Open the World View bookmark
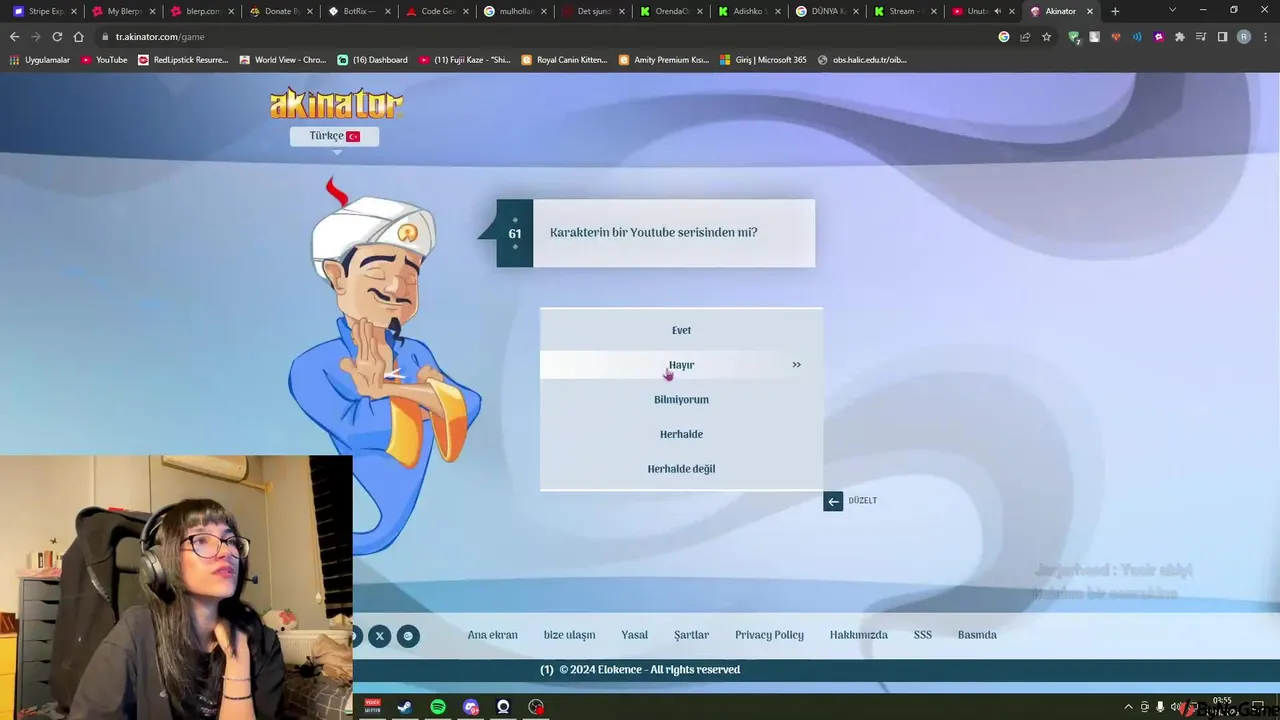1280x720 pixels. tap(282, 60)
